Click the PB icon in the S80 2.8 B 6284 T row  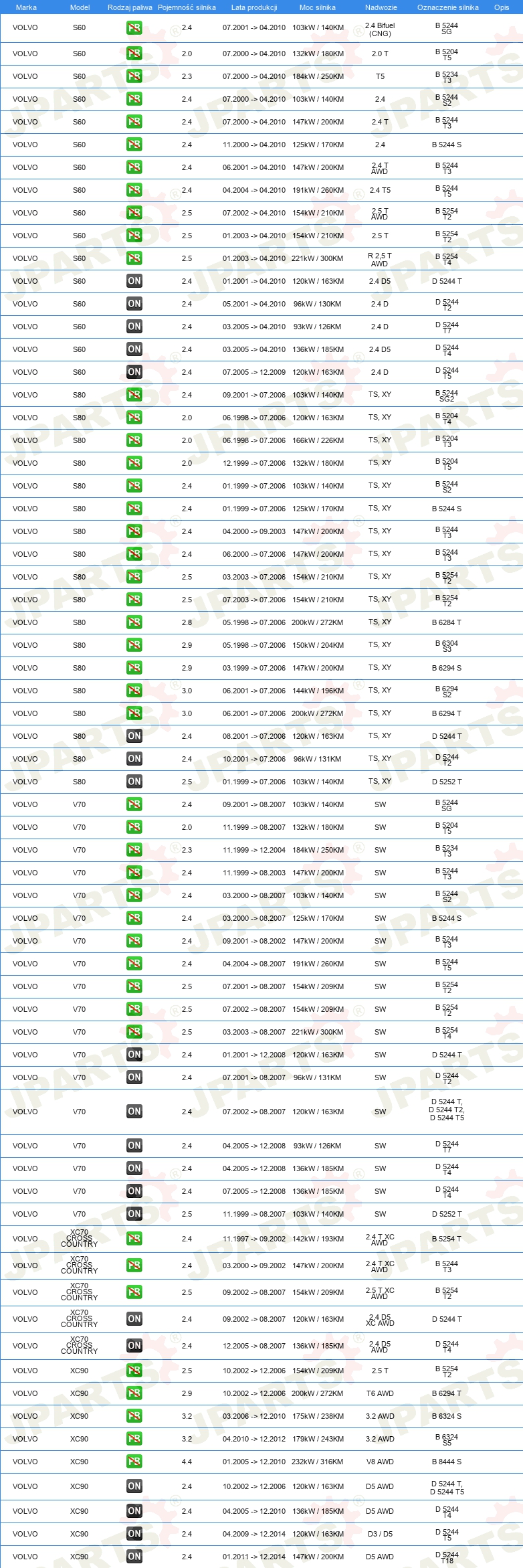pos(134,622)
